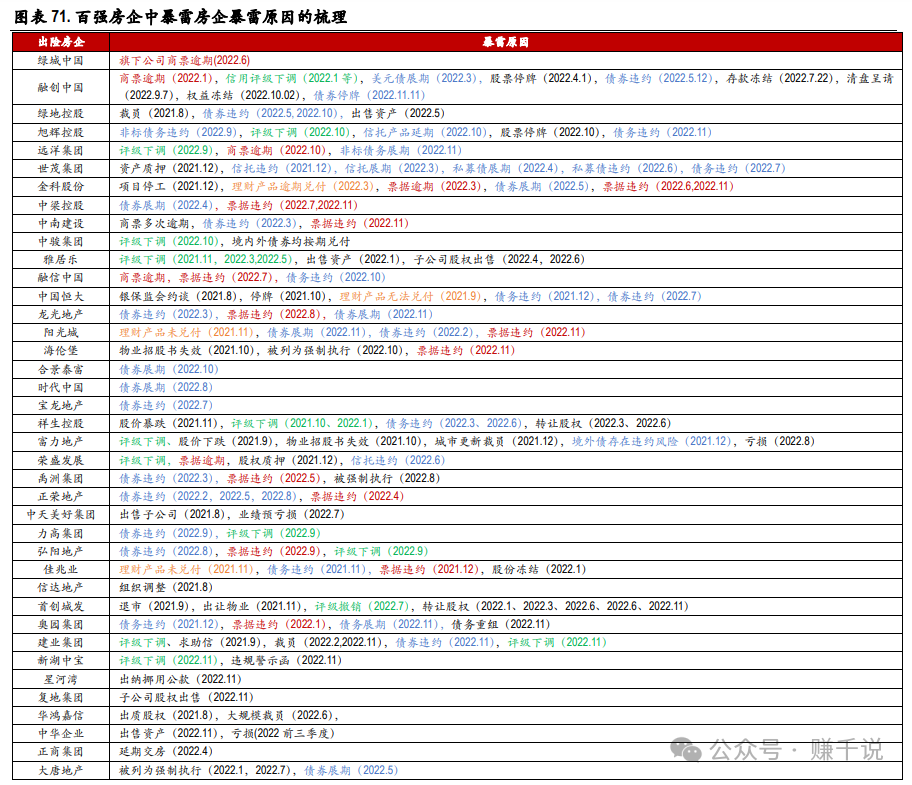The height and width of the screenshot is (785, 912).
Task: Click the 星河湾 company cell
Action: point(61,679)
